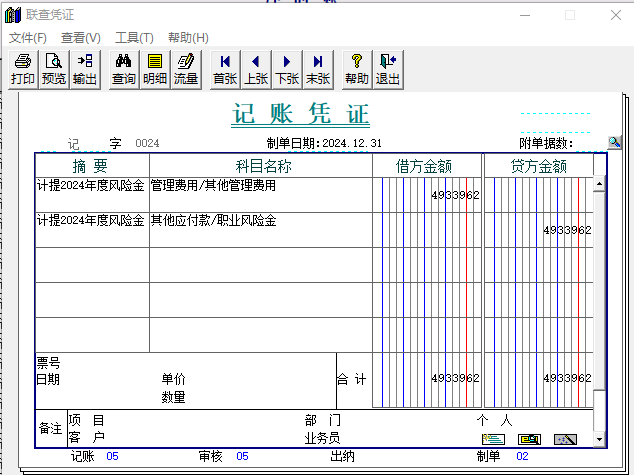Click the 输出 (Export) toolbar icon
The image size is (634, 475).
85,69
